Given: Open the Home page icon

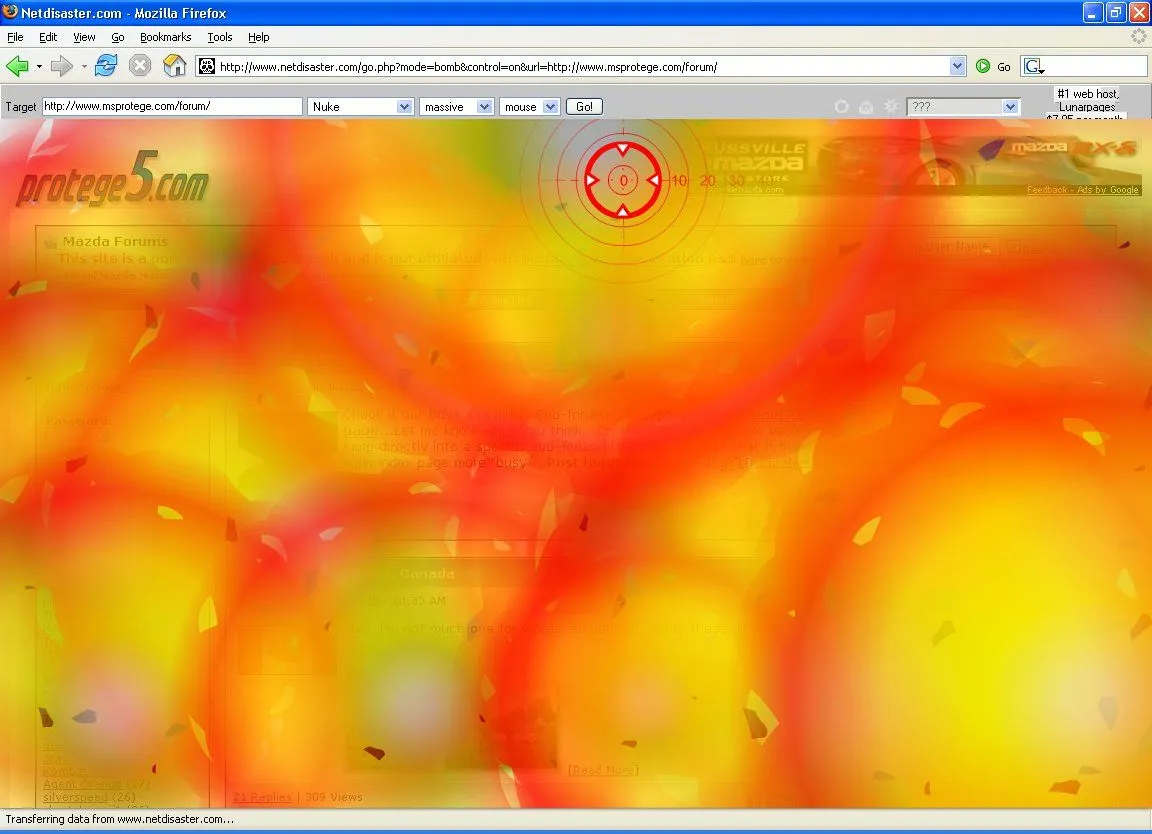Looking at the screenshot, I should [x=176, y=66].
